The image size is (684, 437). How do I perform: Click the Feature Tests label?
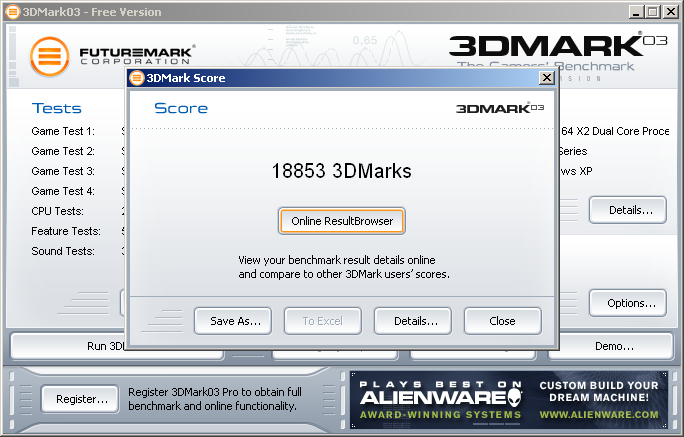66,231
